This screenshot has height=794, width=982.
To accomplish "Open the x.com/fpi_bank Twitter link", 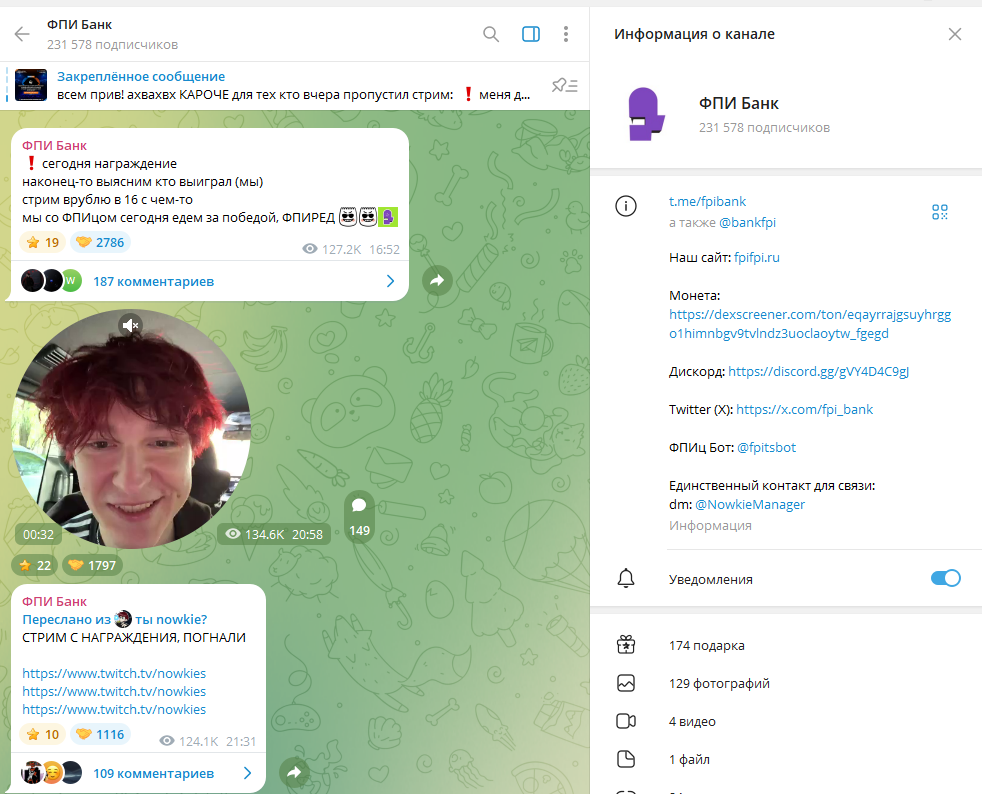I will pyautogui.click(x=804, y=410).
